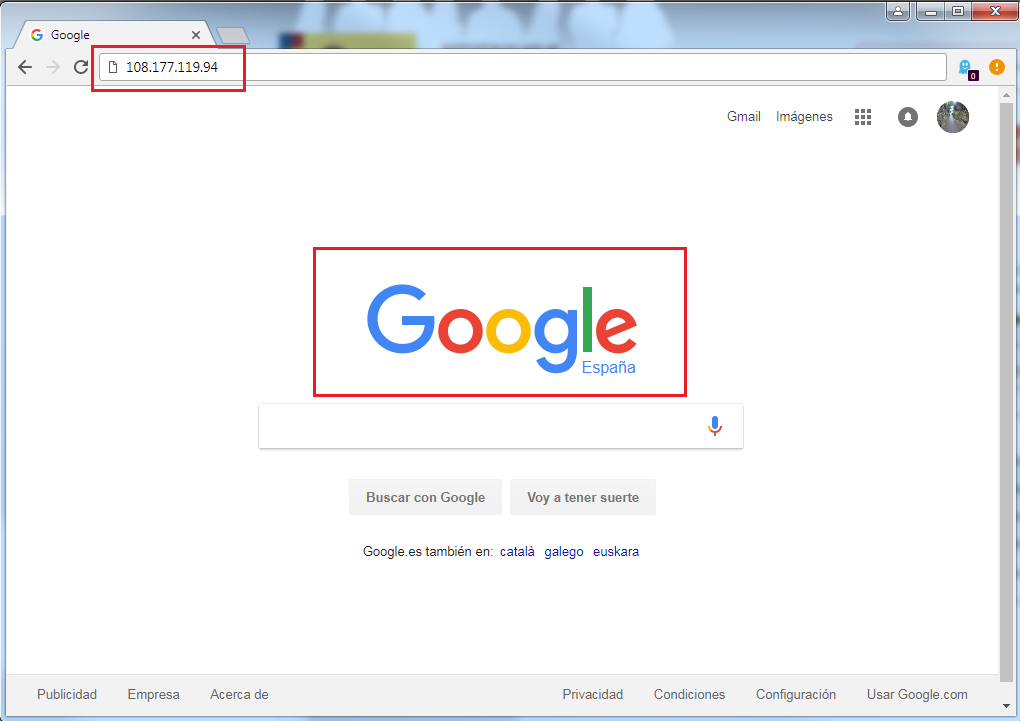Click the address bar showing 108.177.119.94

[x=522, y=67]
